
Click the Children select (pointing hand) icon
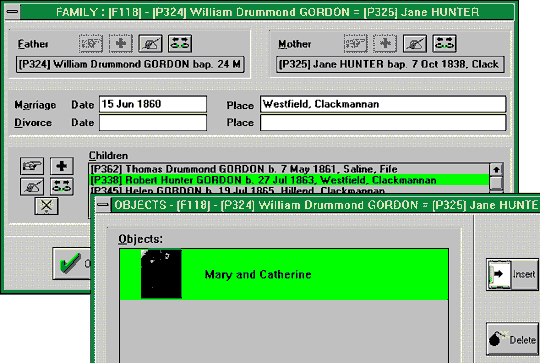32,166
